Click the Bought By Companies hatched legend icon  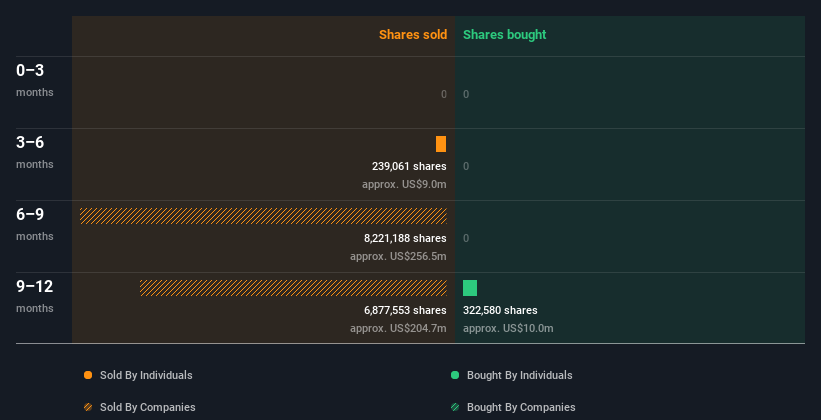(x=455, y=407)
